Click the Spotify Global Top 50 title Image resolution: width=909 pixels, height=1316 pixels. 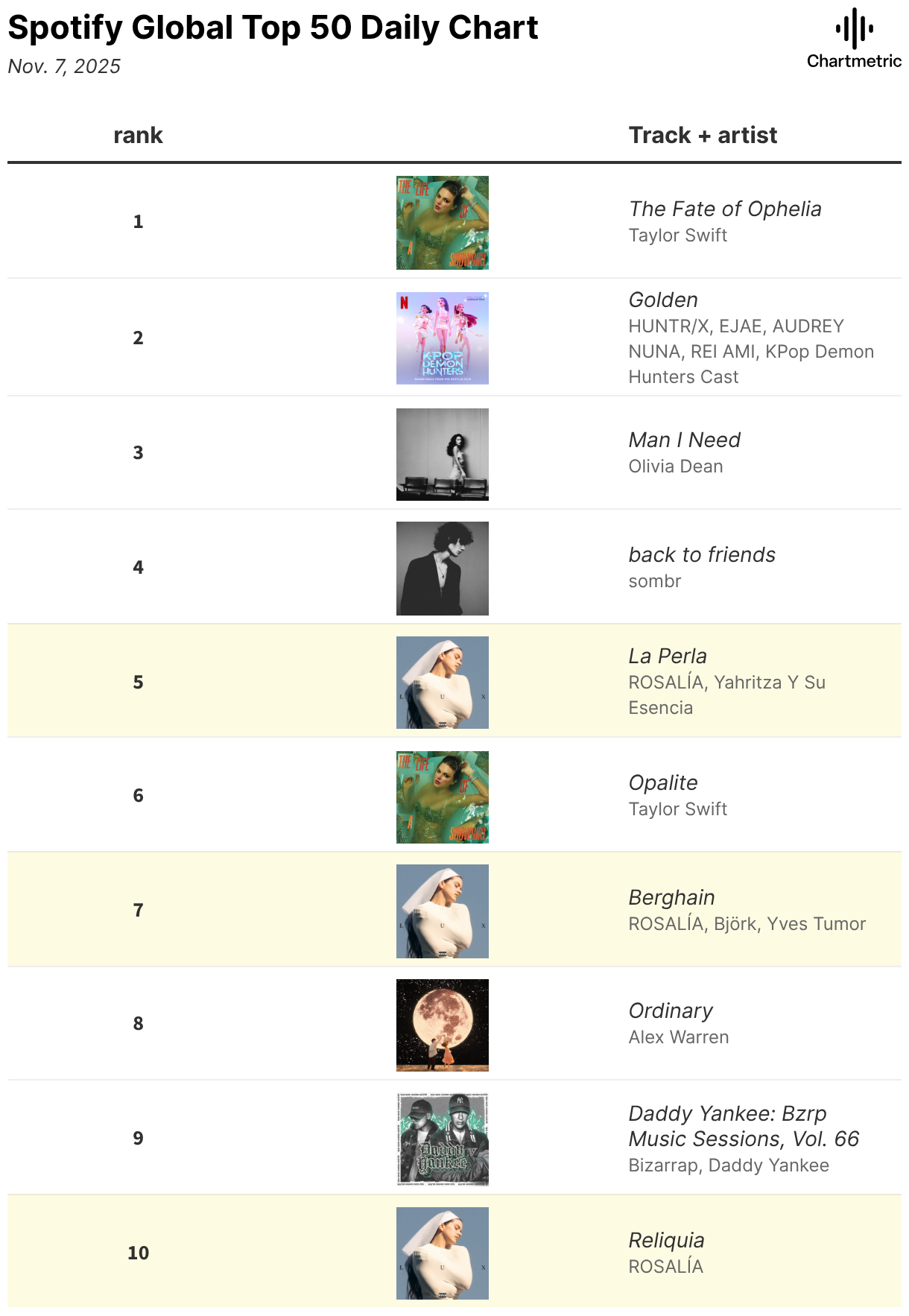[273, 28]
